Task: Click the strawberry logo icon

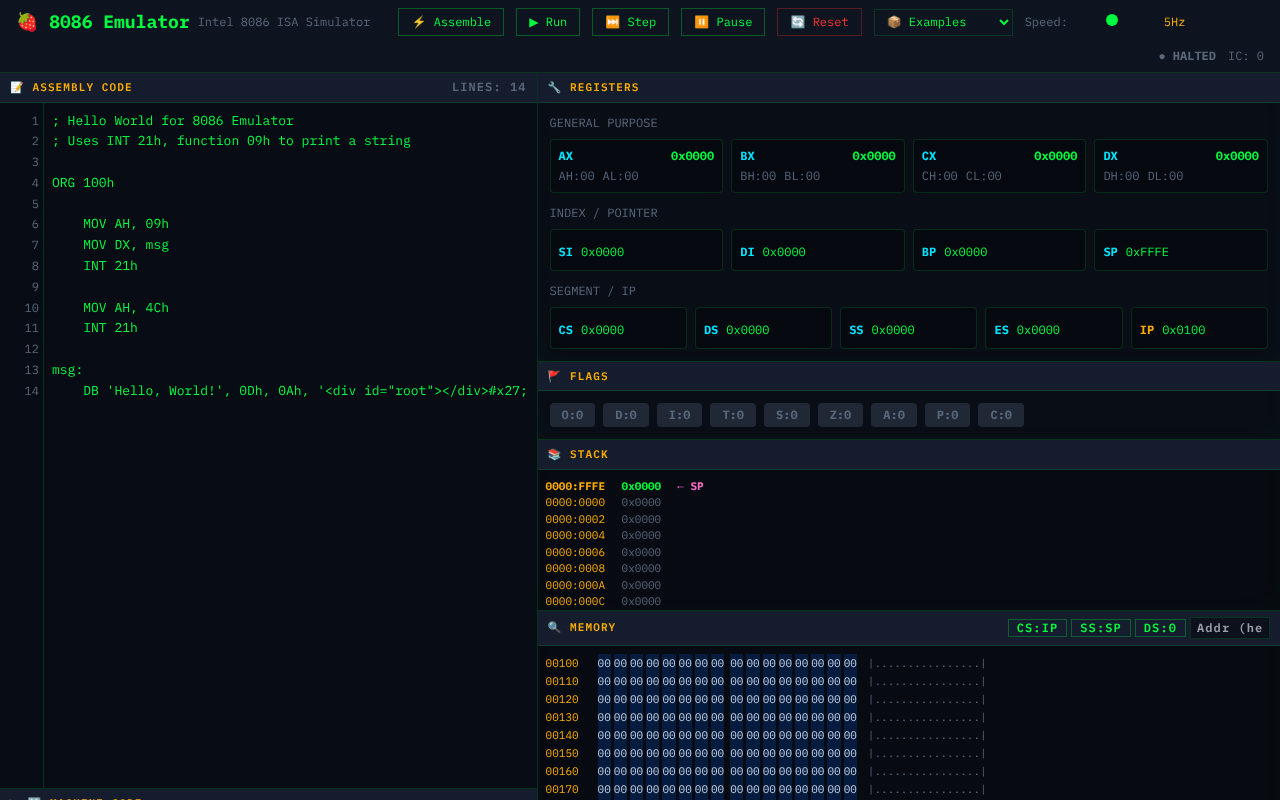Action: (27, 22)
